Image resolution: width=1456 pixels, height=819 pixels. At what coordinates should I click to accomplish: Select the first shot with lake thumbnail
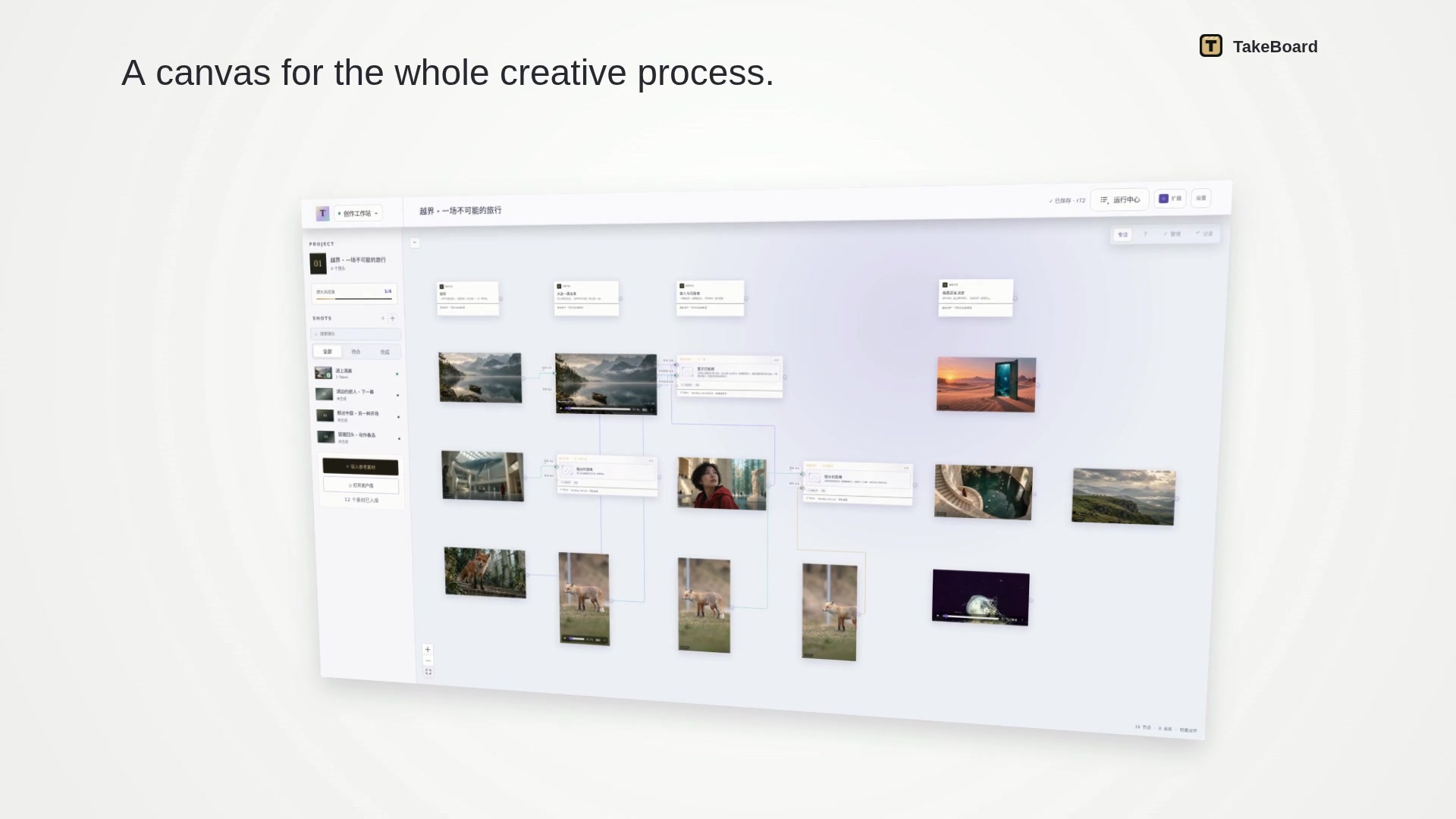[357, 373]
